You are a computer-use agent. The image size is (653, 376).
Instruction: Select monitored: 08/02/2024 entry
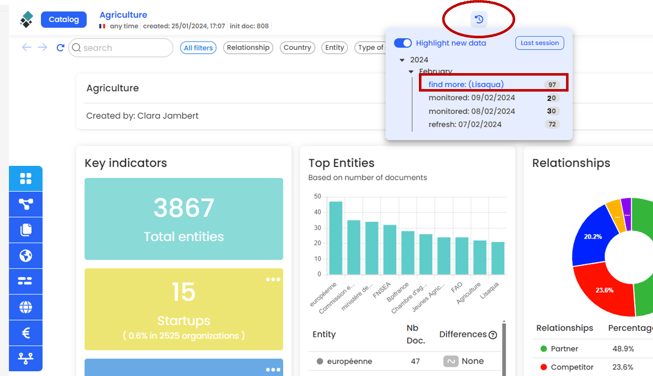pyautogui.click(x=493, y=111)
